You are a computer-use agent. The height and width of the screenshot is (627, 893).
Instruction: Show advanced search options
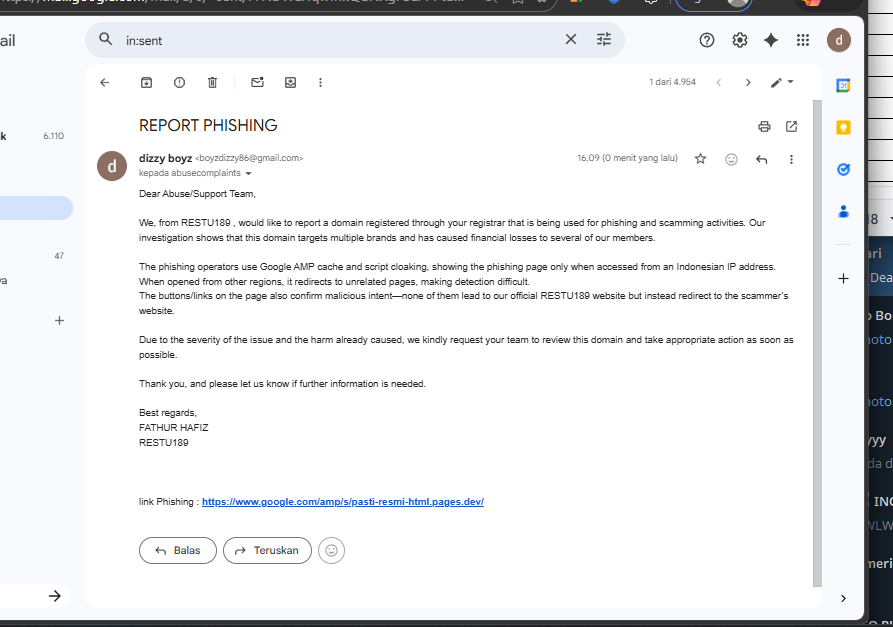click(604, 39)
